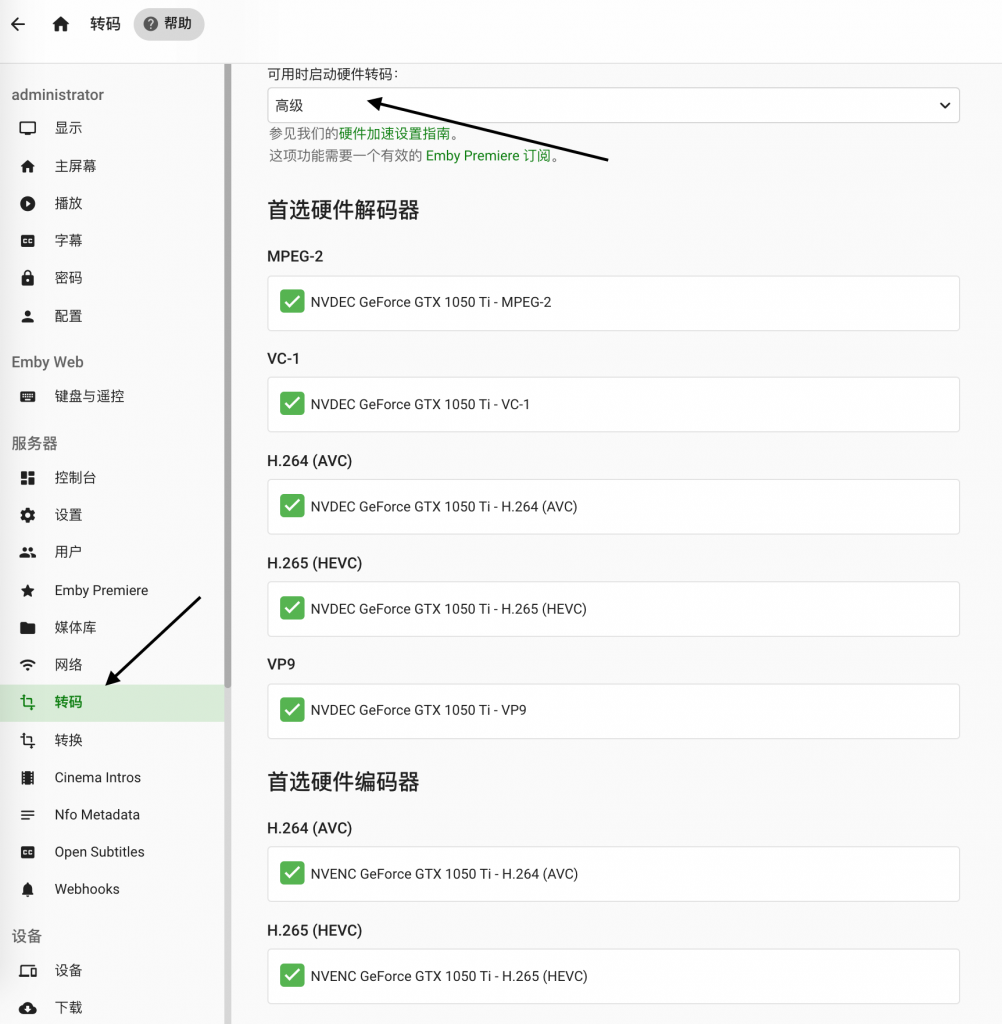Toggle NVENC H.265 (HEVC) encoder checkbox
This screenshot has width=1002, height=1024.
(x=292, y=975)
